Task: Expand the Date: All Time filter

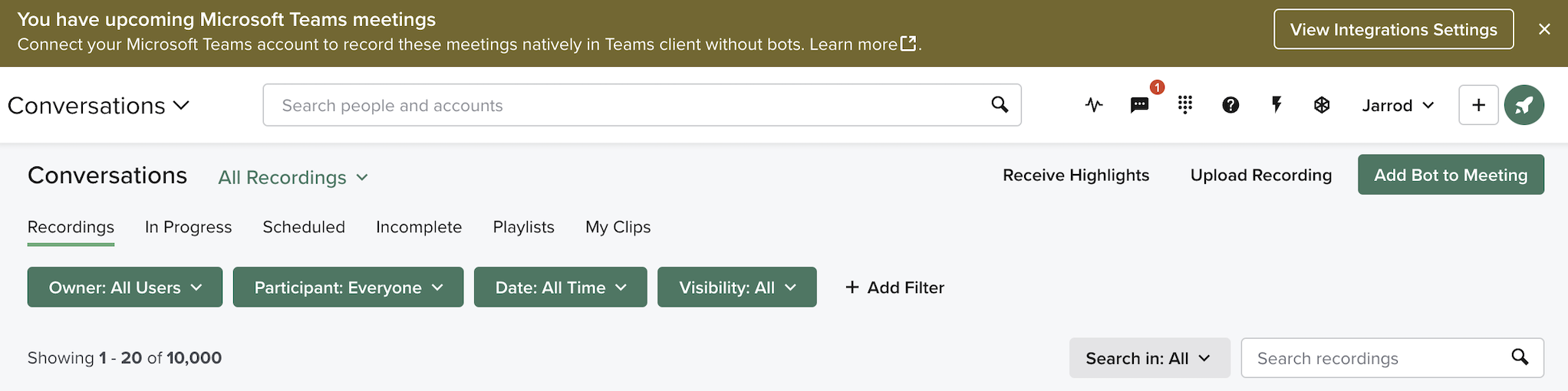Action: pyautogui.click(x=561, y=287)
